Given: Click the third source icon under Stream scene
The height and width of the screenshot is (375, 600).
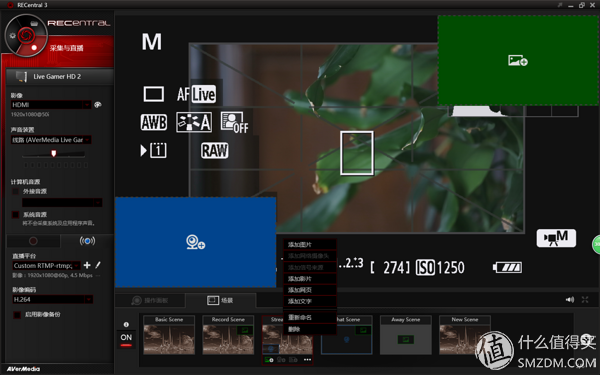Looking at the screenshot, I should pyautogui.click(x=293, y=360).
